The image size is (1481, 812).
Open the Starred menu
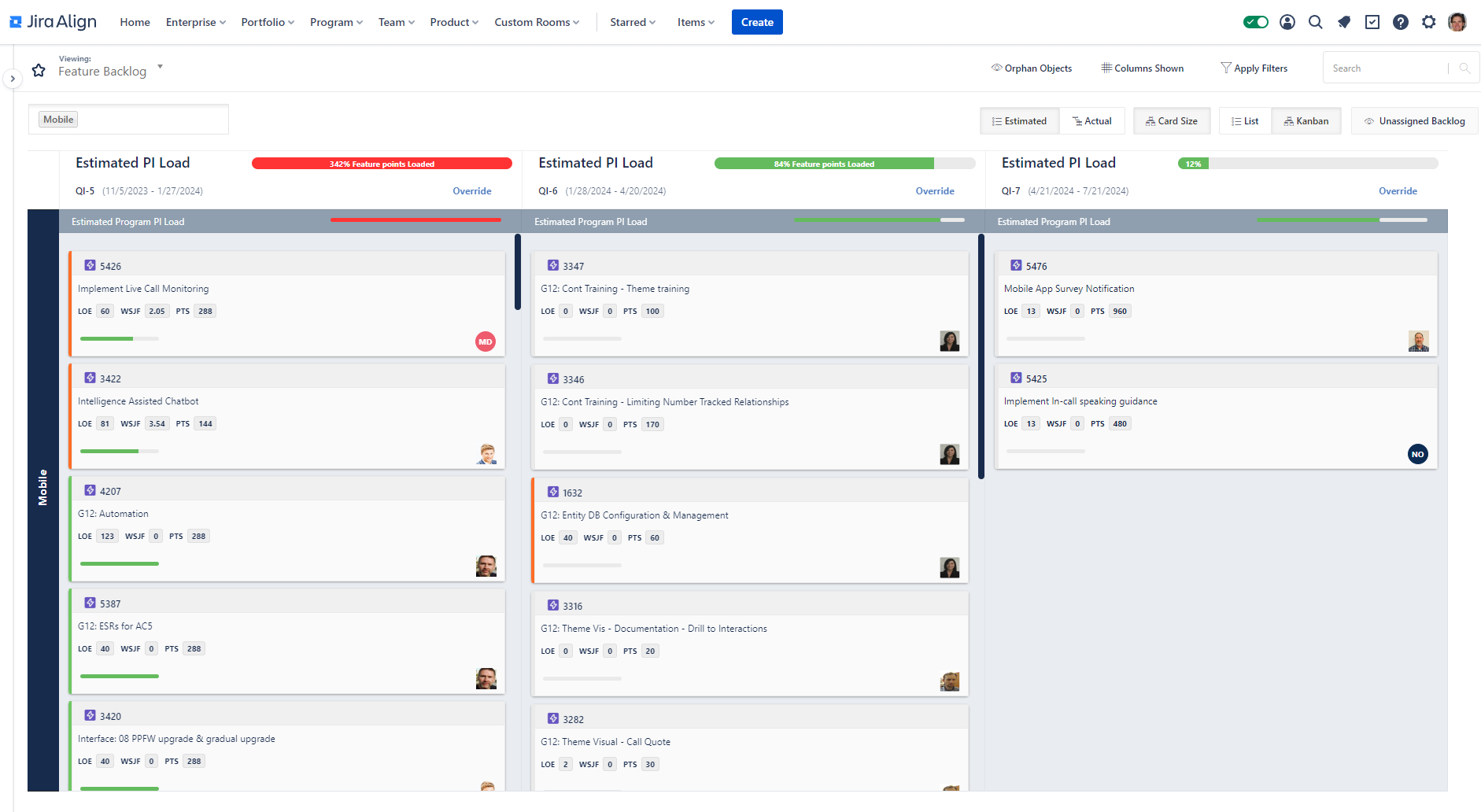point(633,22)
